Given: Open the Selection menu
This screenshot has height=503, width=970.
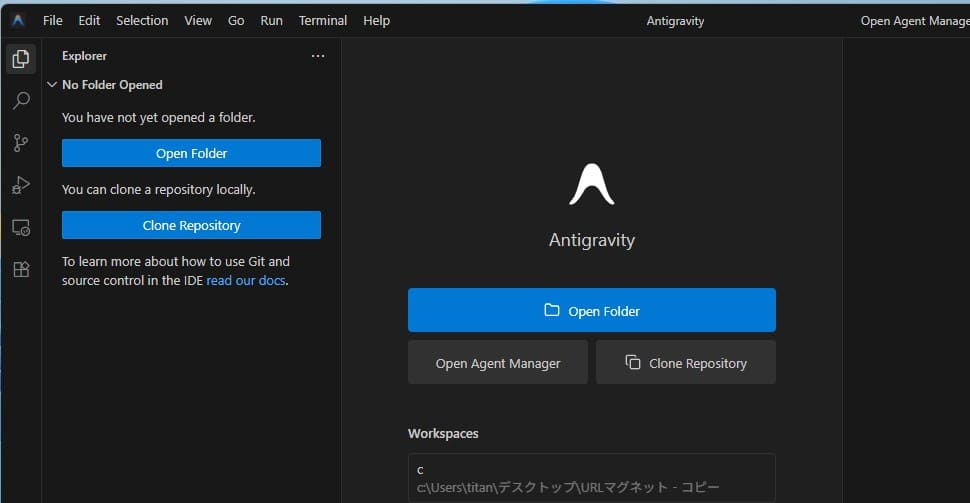Looking at the screenshot, I should pyautogui.click(x=142, y=20).
